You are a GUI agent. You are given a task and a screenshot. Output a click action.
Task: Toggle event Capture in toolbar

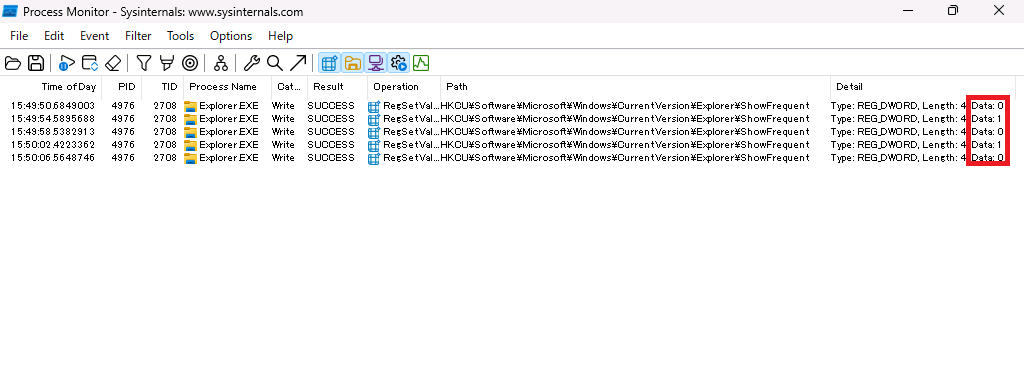click(66, 63)
